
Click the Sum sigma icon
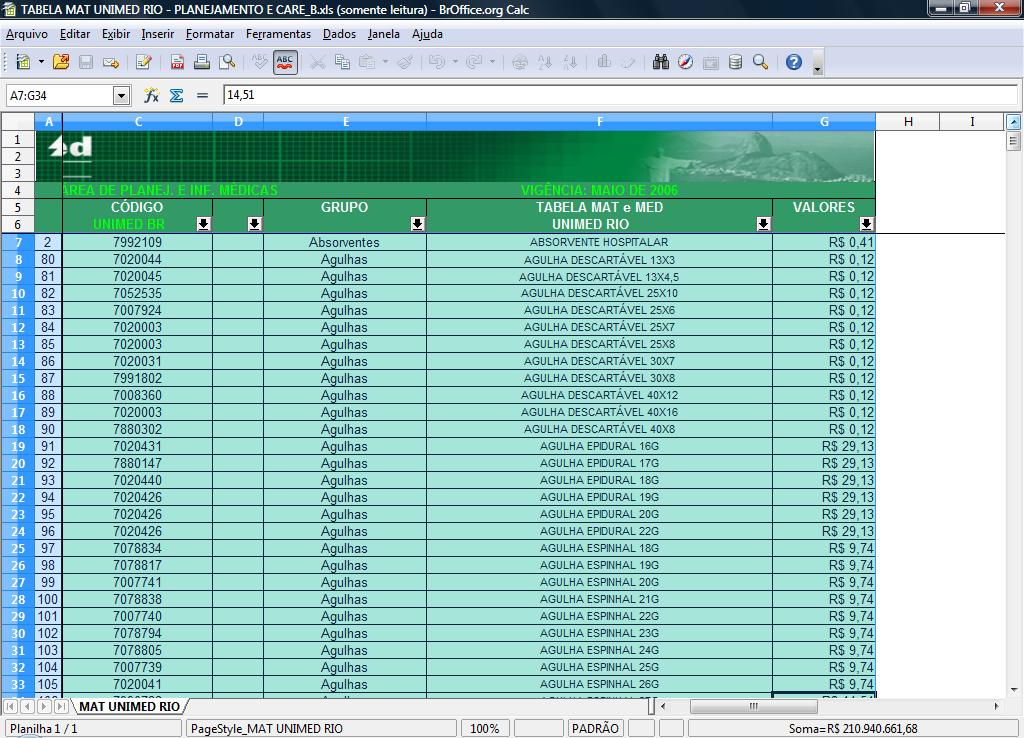point(176,95)
